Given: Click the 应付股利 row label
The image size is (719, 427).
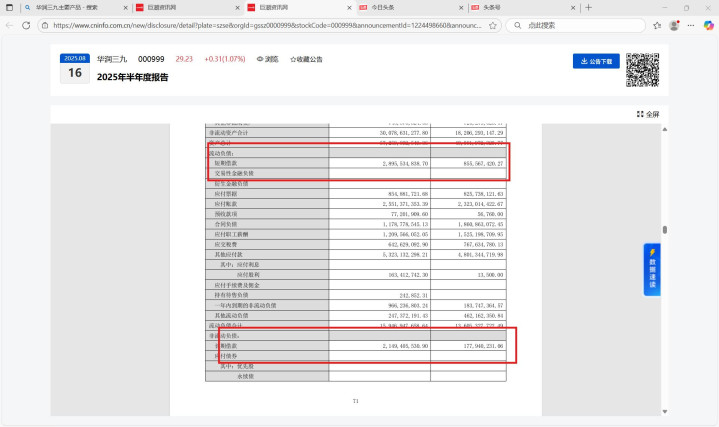Looking at the screenshot, I should click(x=248, y=275).
